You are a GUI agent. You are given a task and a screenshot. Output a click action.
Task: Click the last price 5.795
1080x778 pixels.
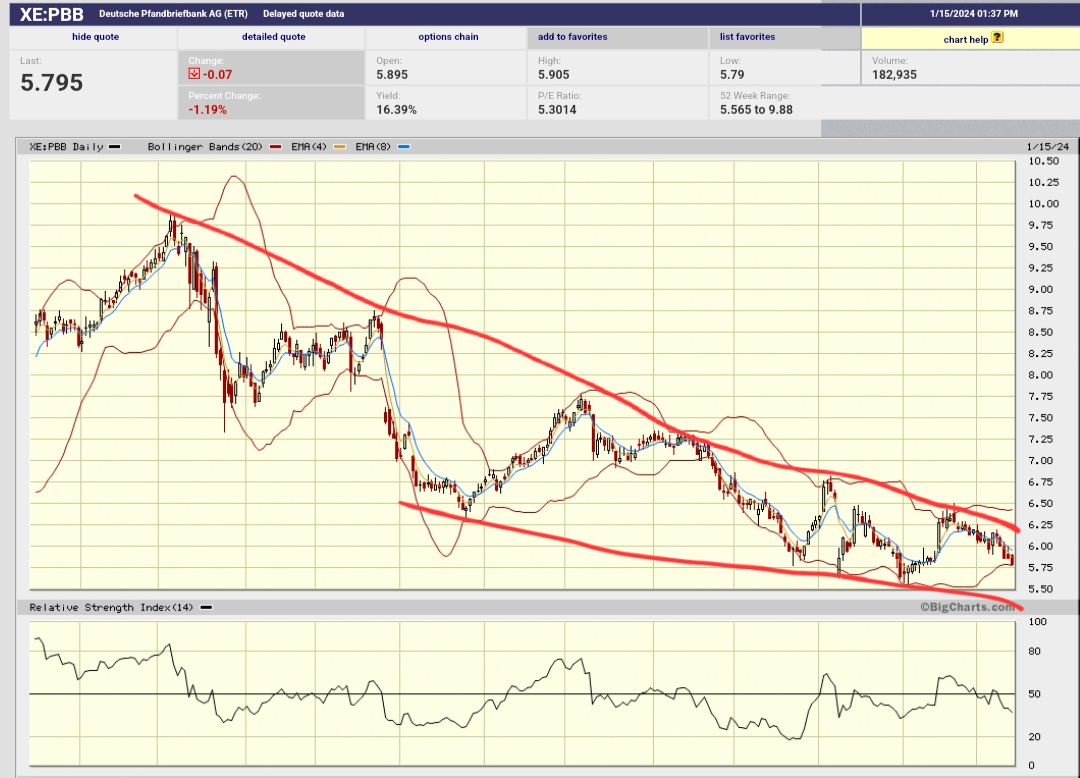(x=52, y=83)
